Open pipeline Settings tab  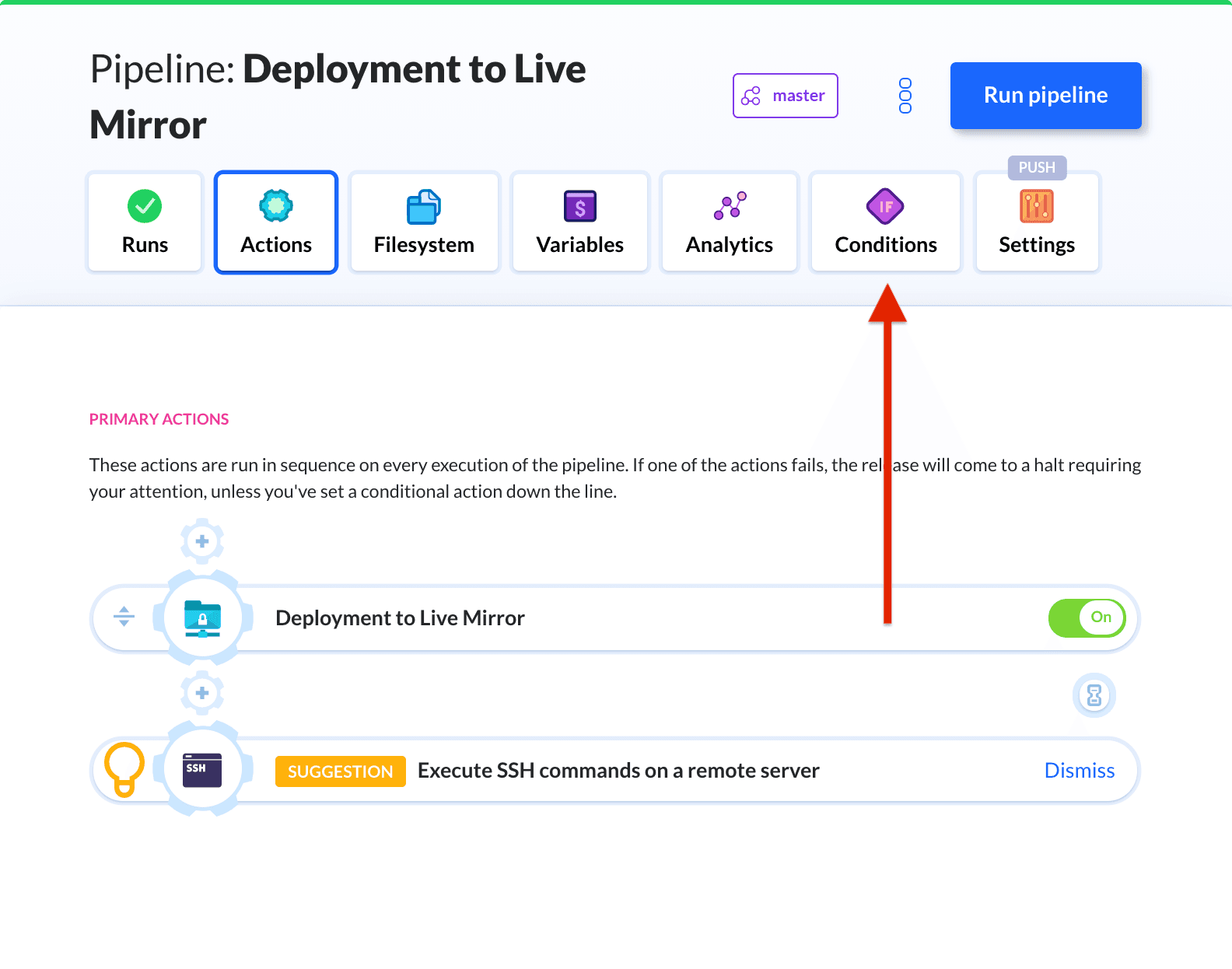pos(1036,222)
